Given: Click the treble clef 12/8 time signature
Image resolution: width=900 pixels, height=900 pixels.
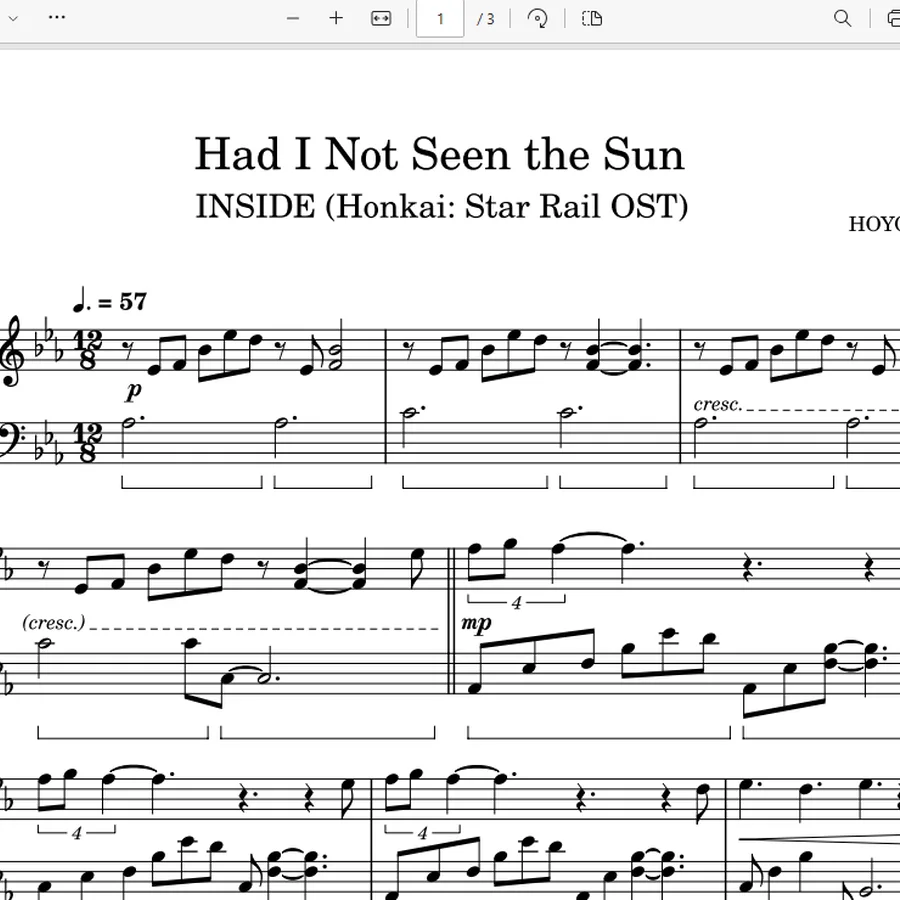Looking at the screenshot, I should (x=87, y=350).
